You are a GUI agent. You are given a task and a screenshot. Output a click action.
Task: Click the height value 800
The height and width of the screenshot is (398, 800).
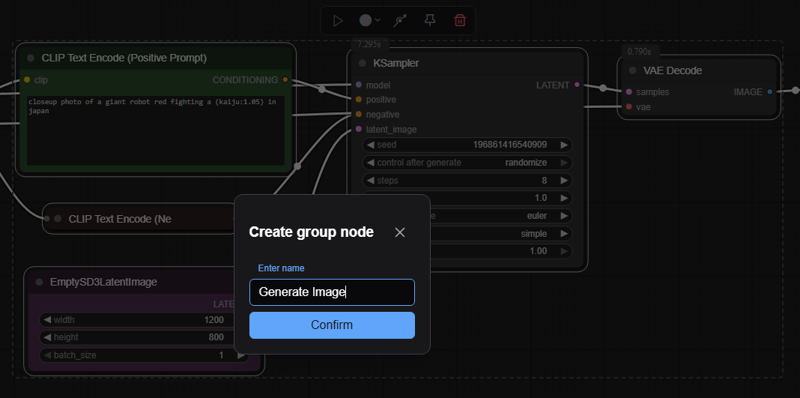pos(216,337)
